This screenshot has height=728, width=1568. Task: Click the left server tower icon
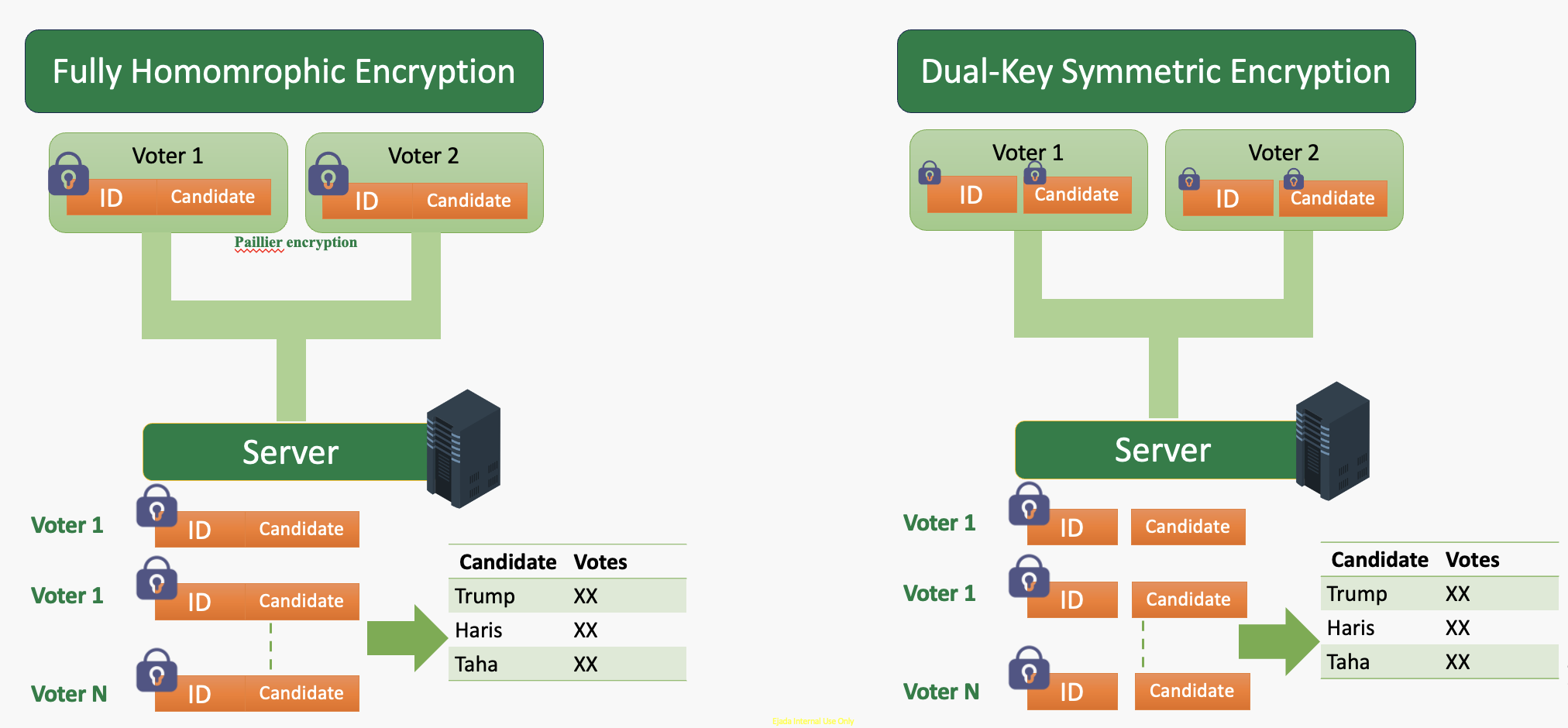(463, 448)
